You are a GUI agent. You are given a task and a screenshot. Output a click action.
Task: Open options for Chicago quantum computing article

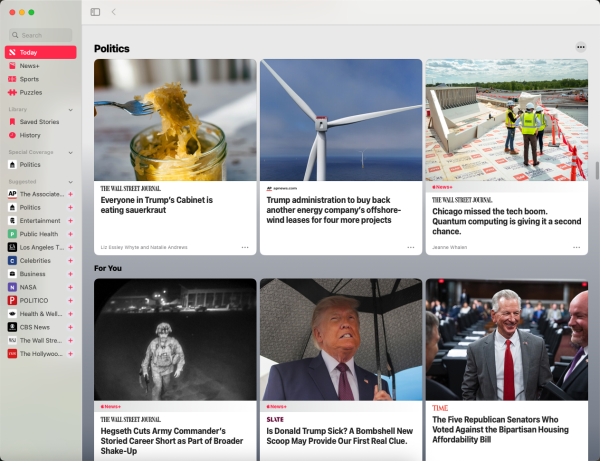[576, 248]
